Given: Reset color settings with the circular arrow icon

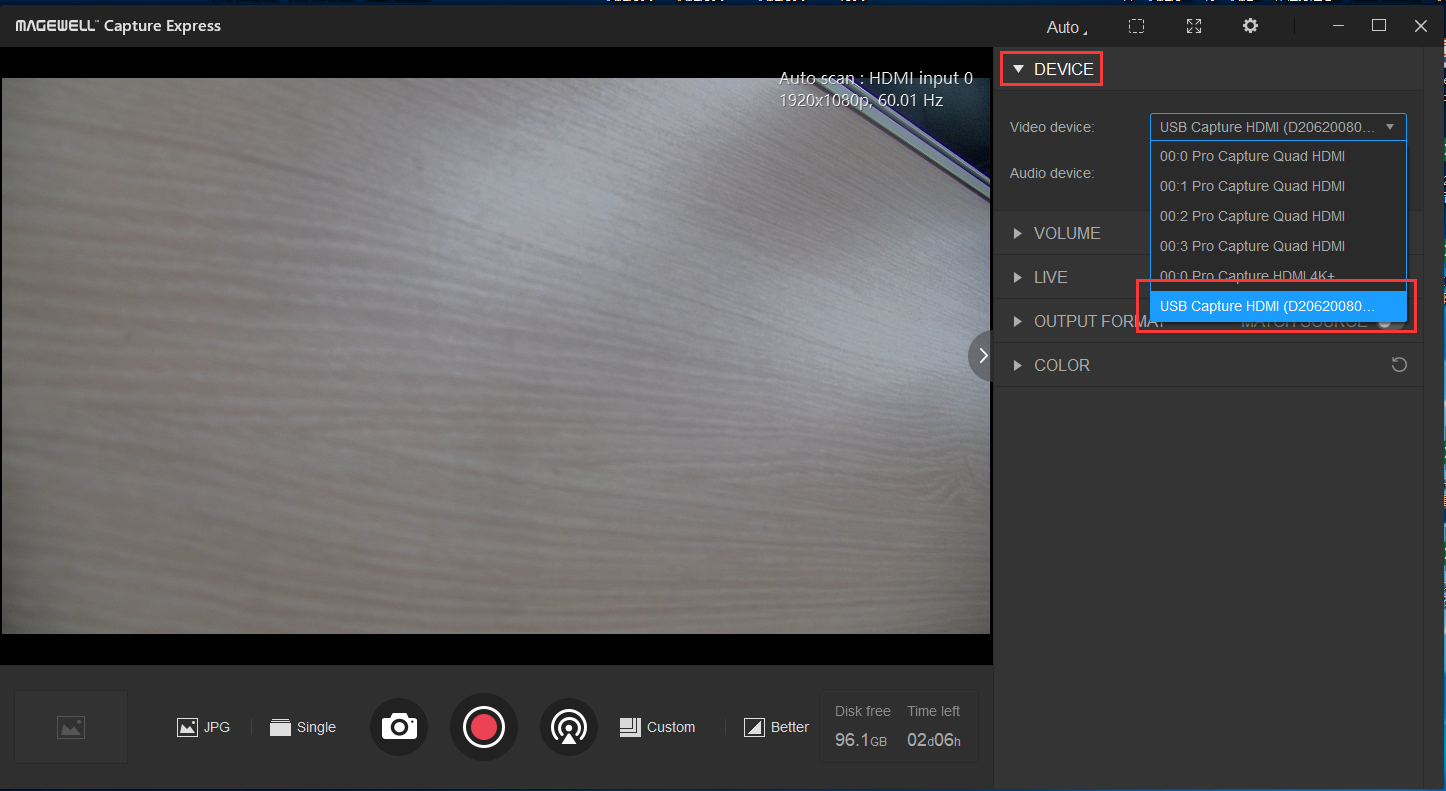Looking at the screenshot, I should [x=1399, y=365].
